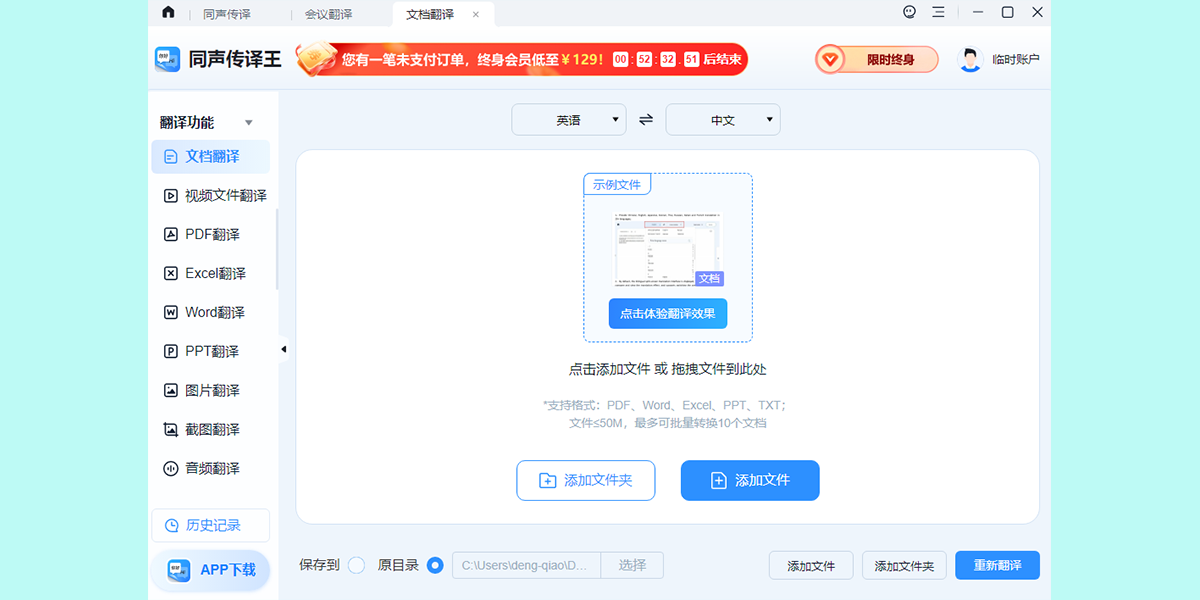Click the large blue 添加文件 button

(x=750, y=480)
